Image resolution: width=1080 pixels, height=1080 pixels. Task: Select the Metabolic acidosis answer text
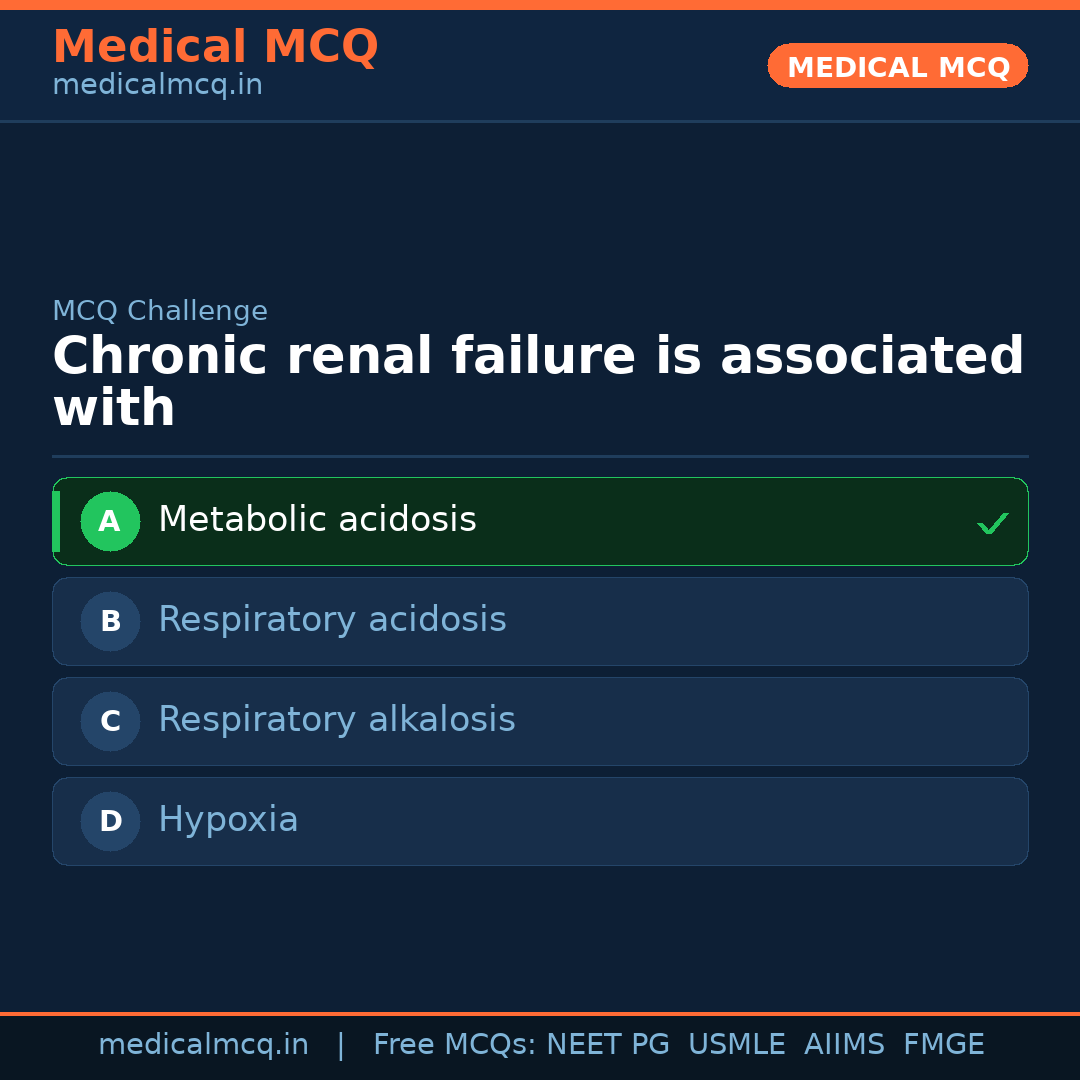tap(317, 520)
